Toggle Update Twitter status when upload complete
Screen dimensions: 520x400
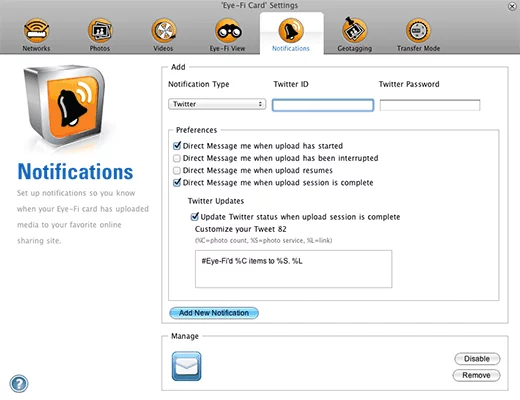coord(195,217)
